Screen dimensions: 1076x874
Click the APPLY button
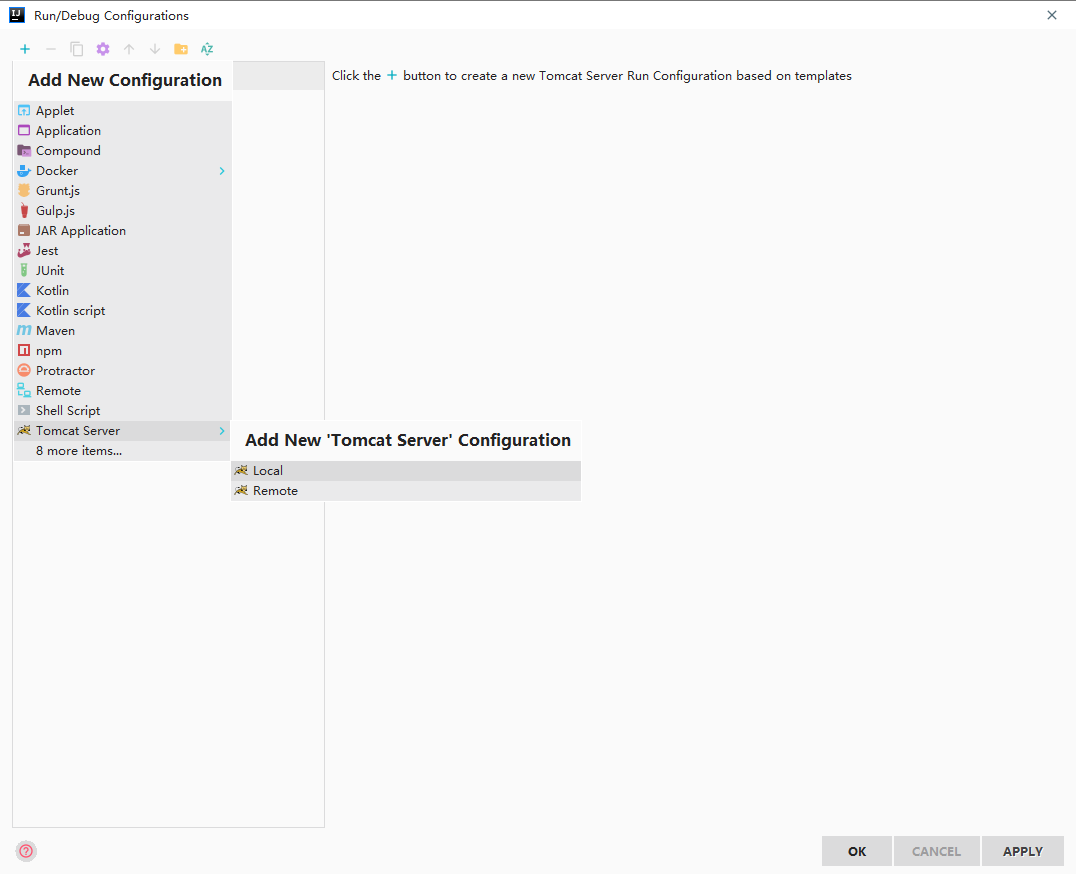pyautogui.click(x=1022, y=851)
